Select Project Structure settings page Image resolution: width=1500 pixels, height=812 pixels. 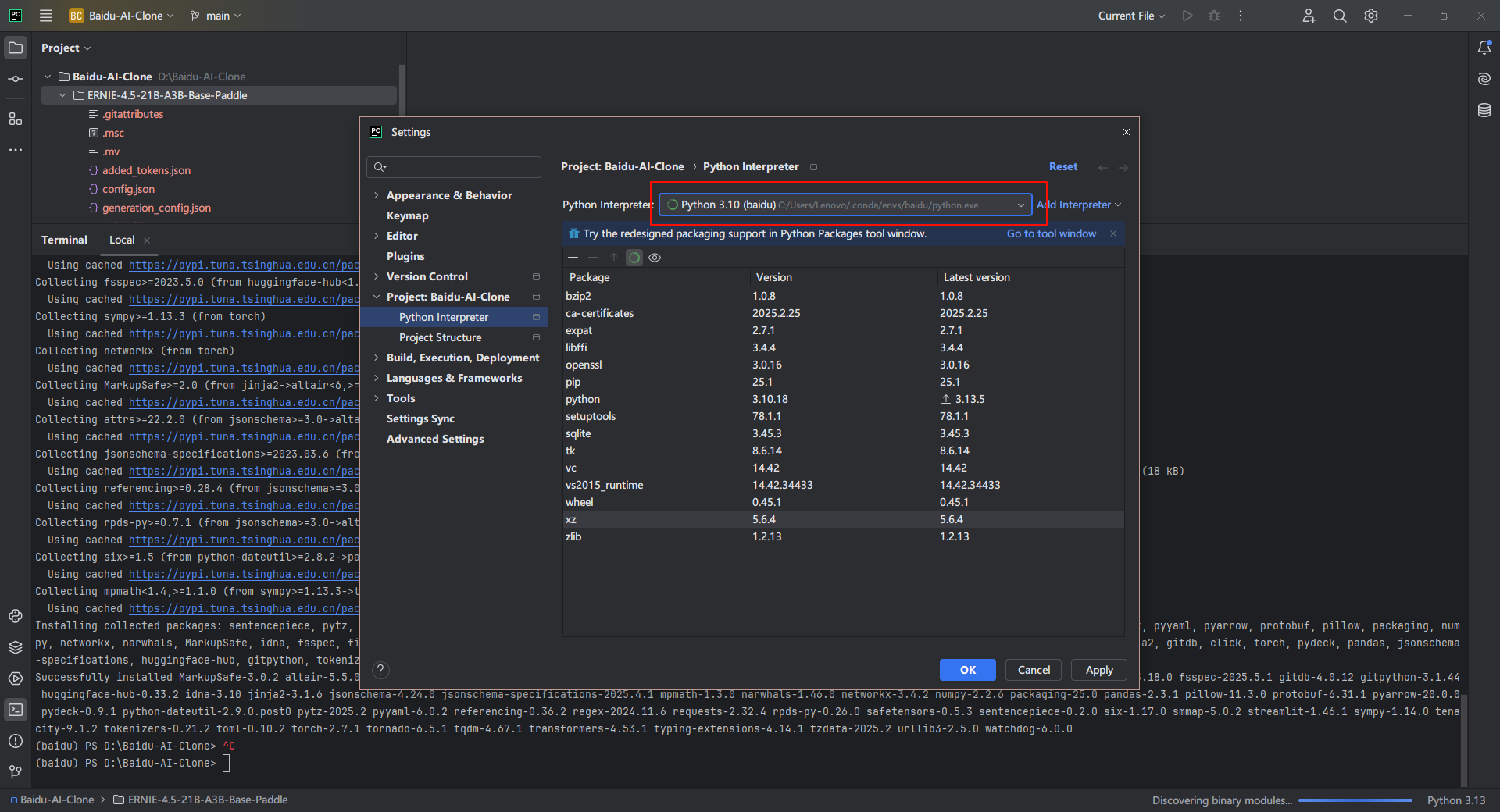(441, 337)
